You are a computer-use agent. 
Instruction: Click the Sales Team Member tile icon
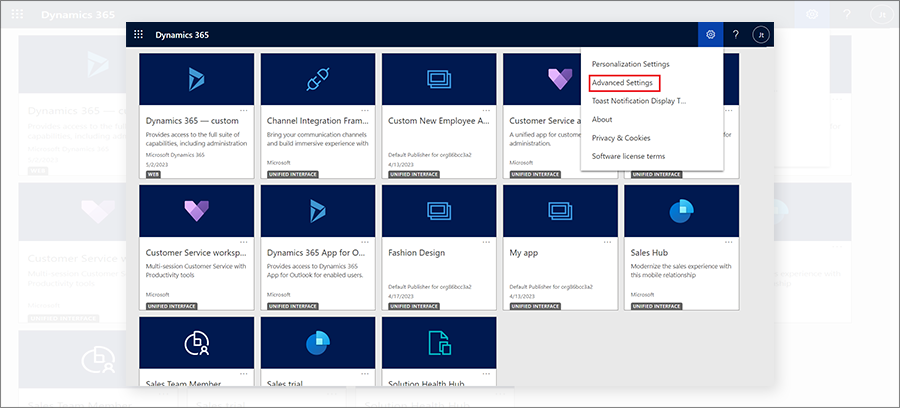click(197, 343)
